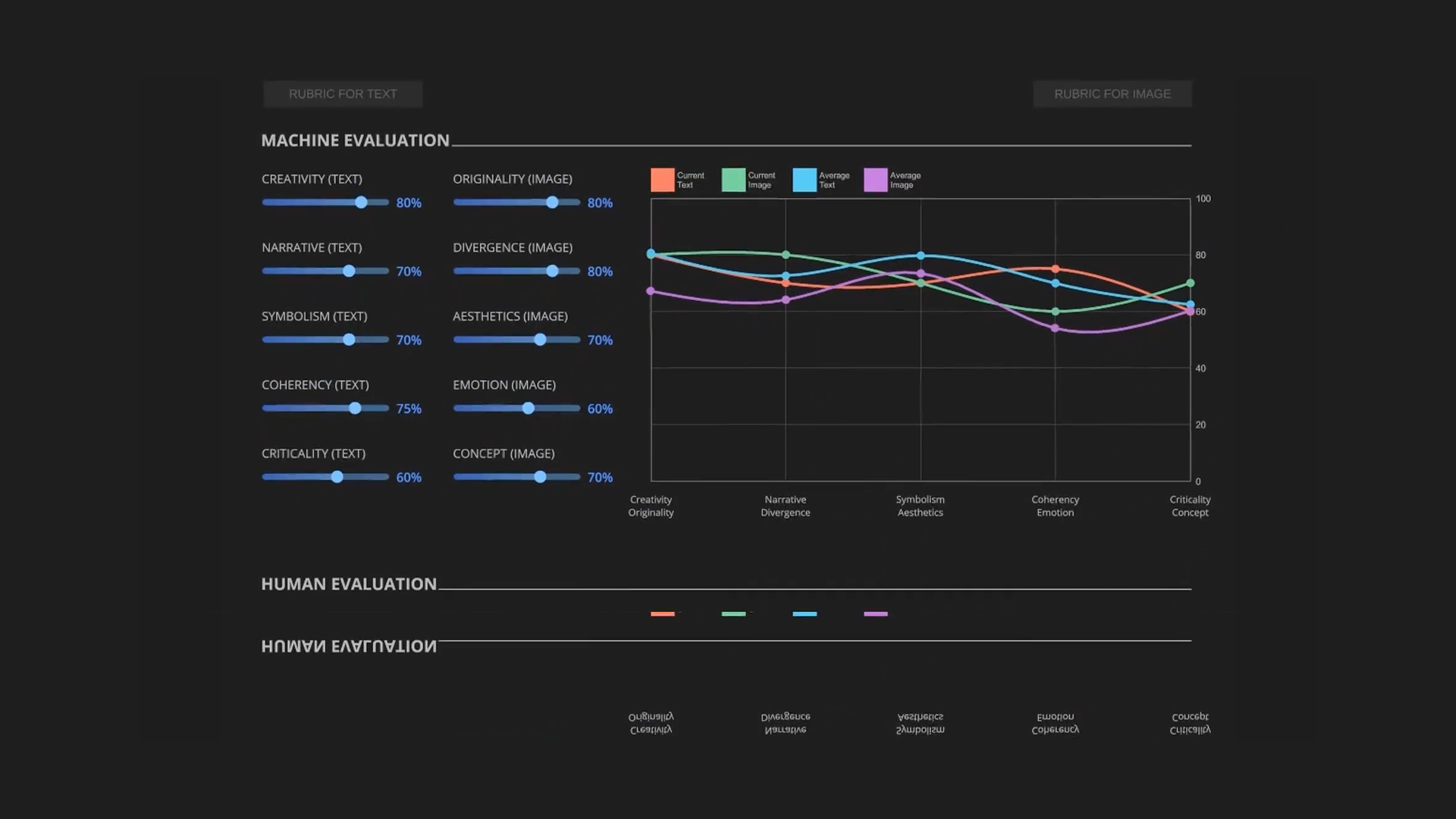1456x819 pixels.
Task: Click the green Divergence data point on chart
Action: pyautogui.click(x=786, y=255)
